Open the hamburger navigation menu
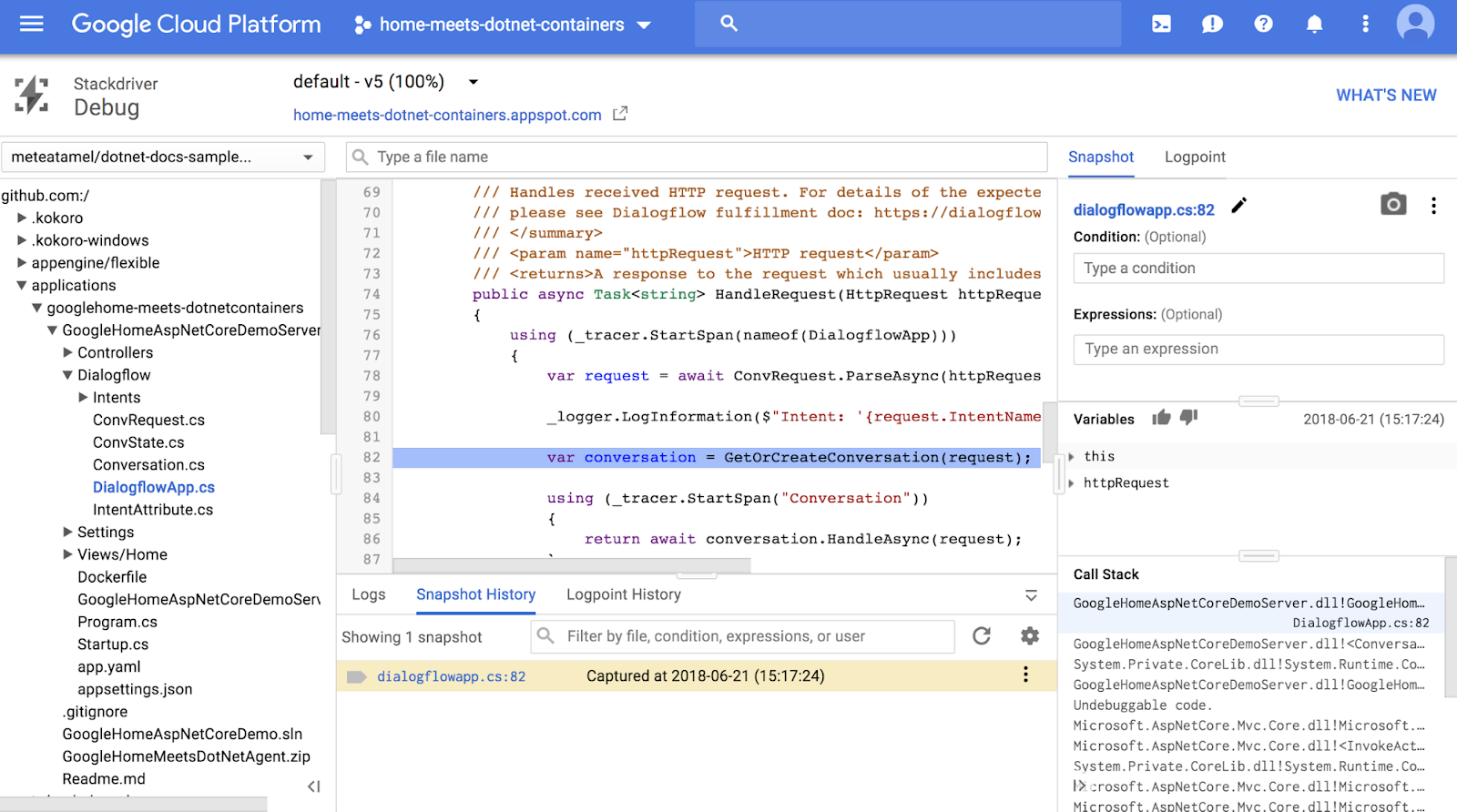 click(32, 24)
